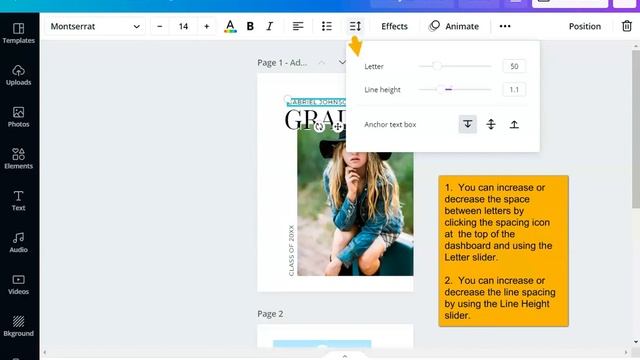The width and height of the screenshot is (640, 360).
Task: Expand the bottom page panel chevron
Action: (x=345, y=356)
